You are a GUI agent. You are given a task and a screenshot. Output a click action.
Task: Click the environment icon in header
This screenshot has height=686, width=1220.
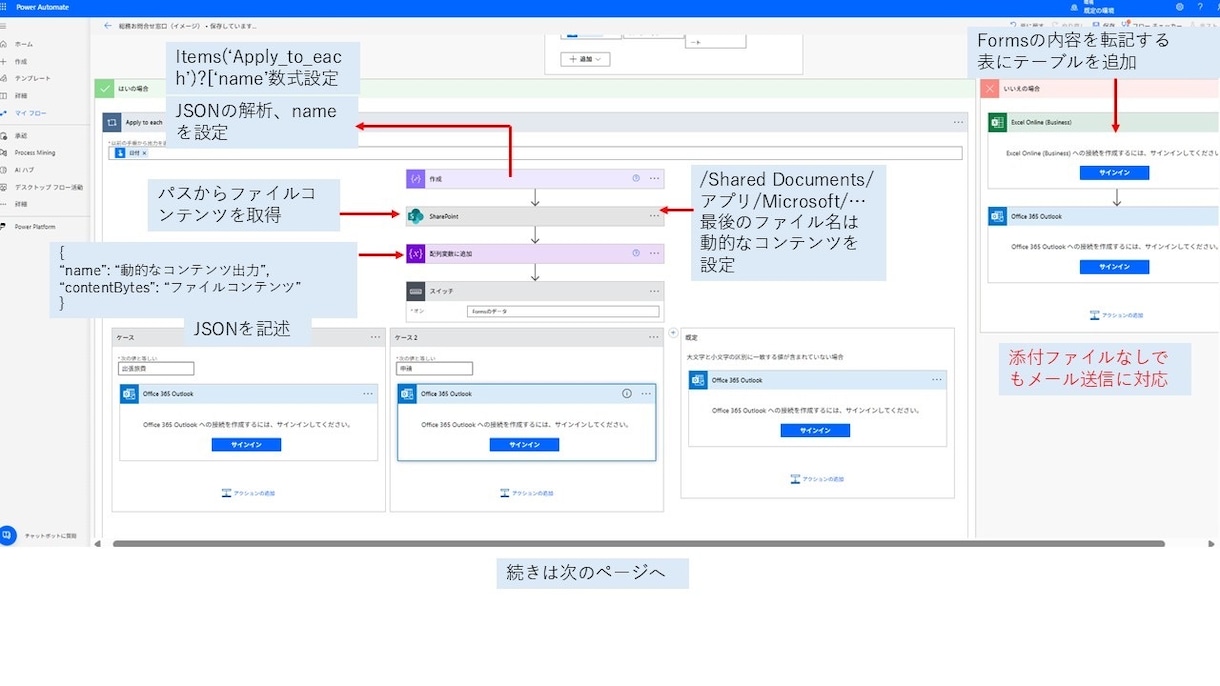pyautogui.click(x=1074, y=6)
